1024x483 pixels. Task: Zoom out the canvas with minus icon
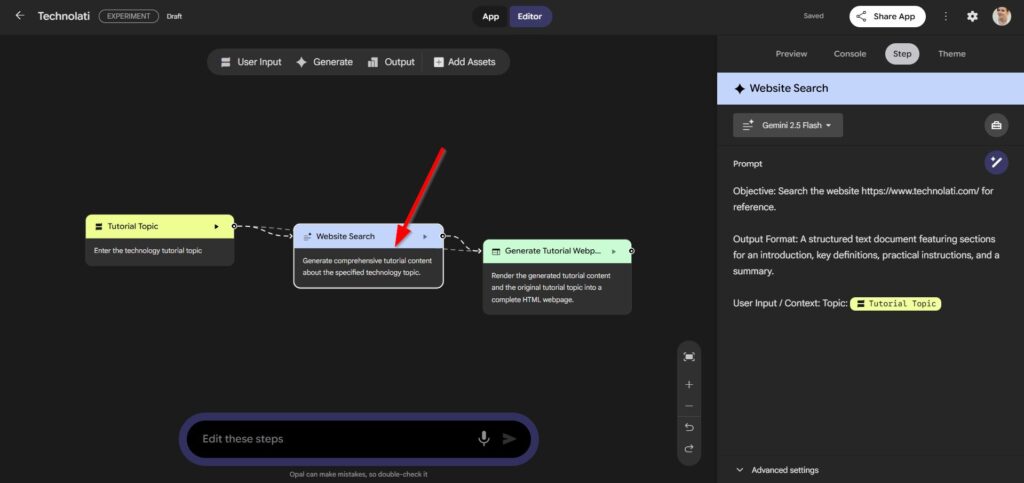(x=689, y=406)
